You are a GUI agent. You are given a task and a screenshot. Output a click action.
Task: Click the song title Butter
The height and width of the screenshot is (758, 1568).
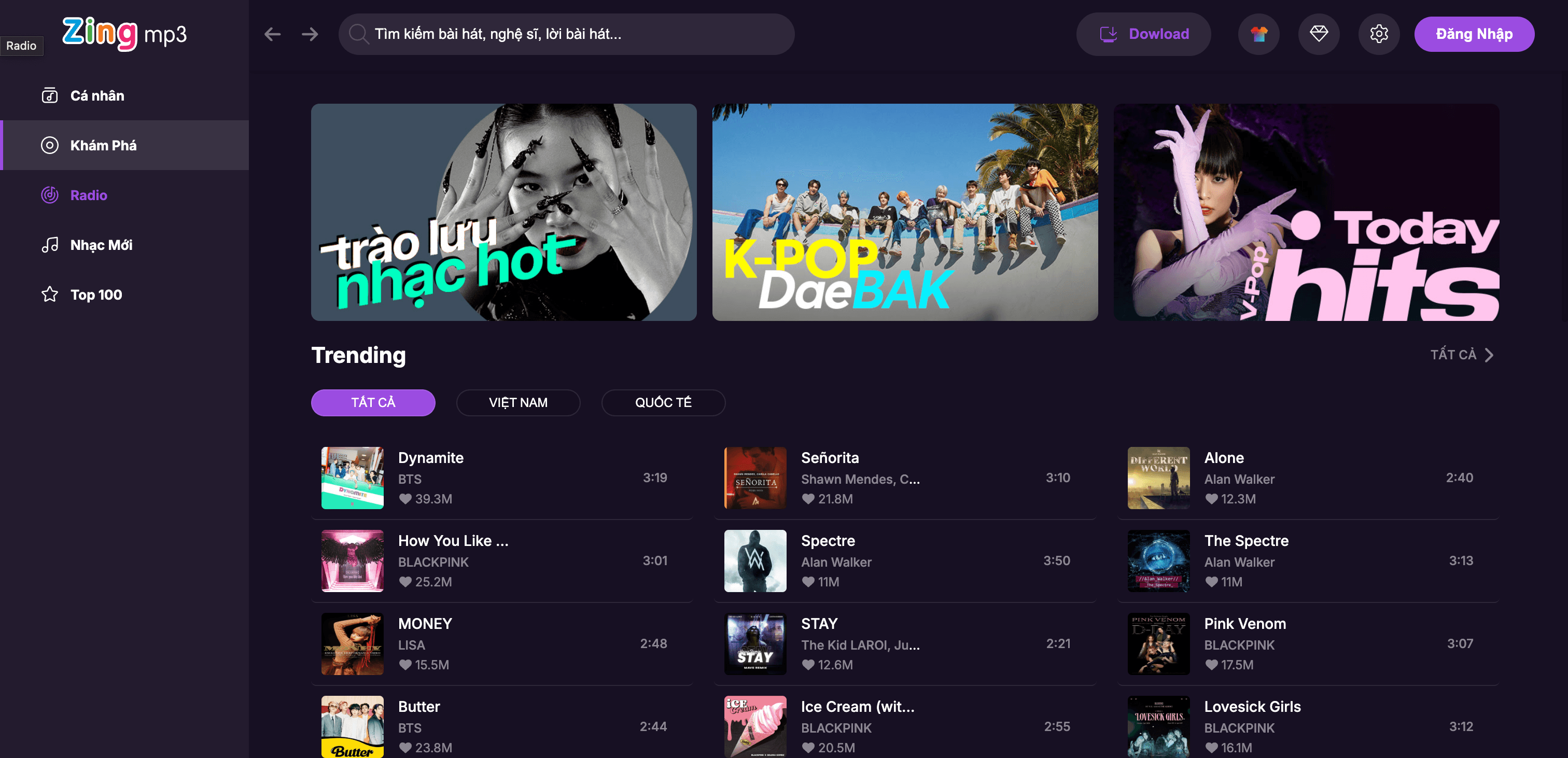click(419, 706)
